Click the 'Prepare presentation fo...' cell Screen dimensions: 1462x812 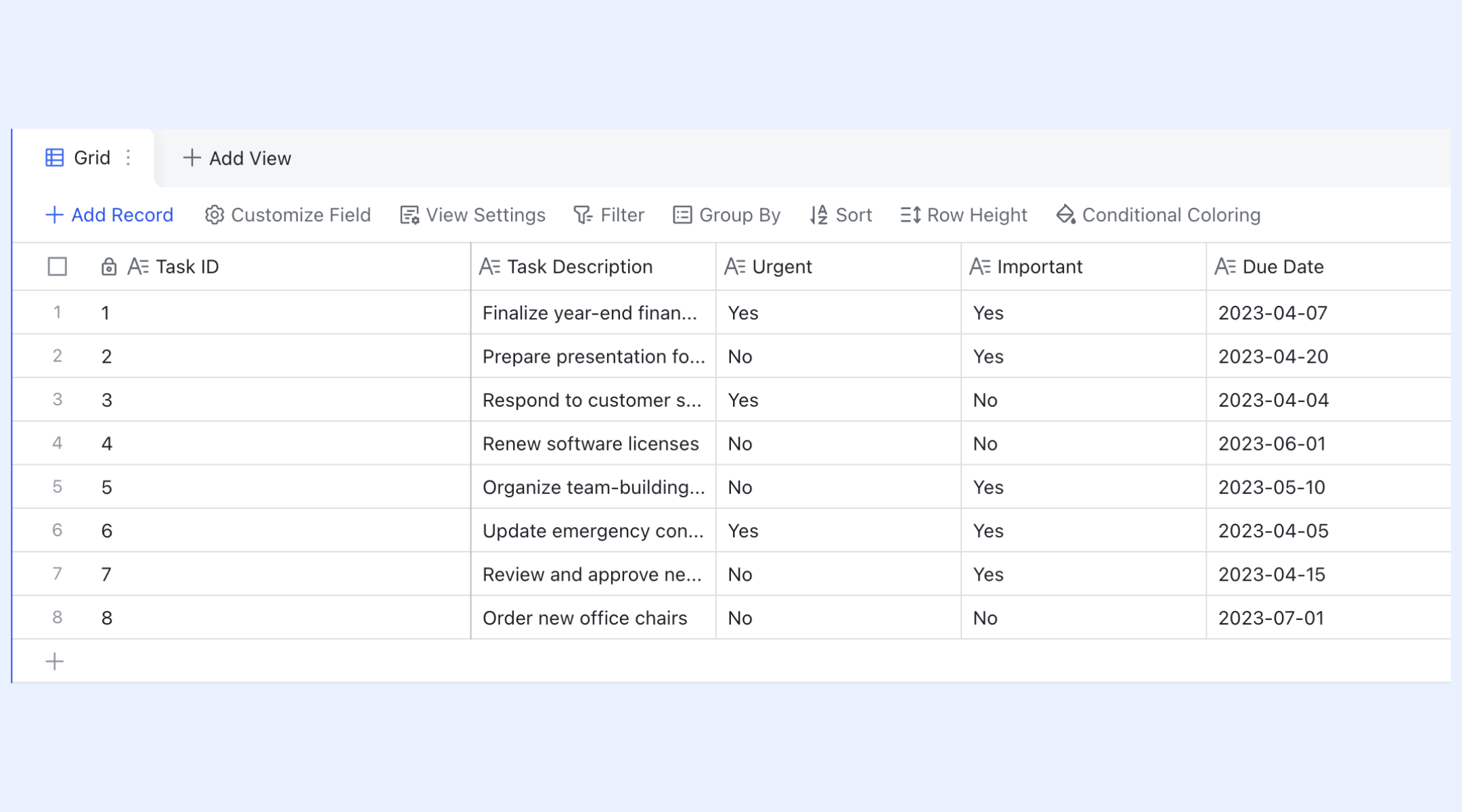tap(594, 357)
